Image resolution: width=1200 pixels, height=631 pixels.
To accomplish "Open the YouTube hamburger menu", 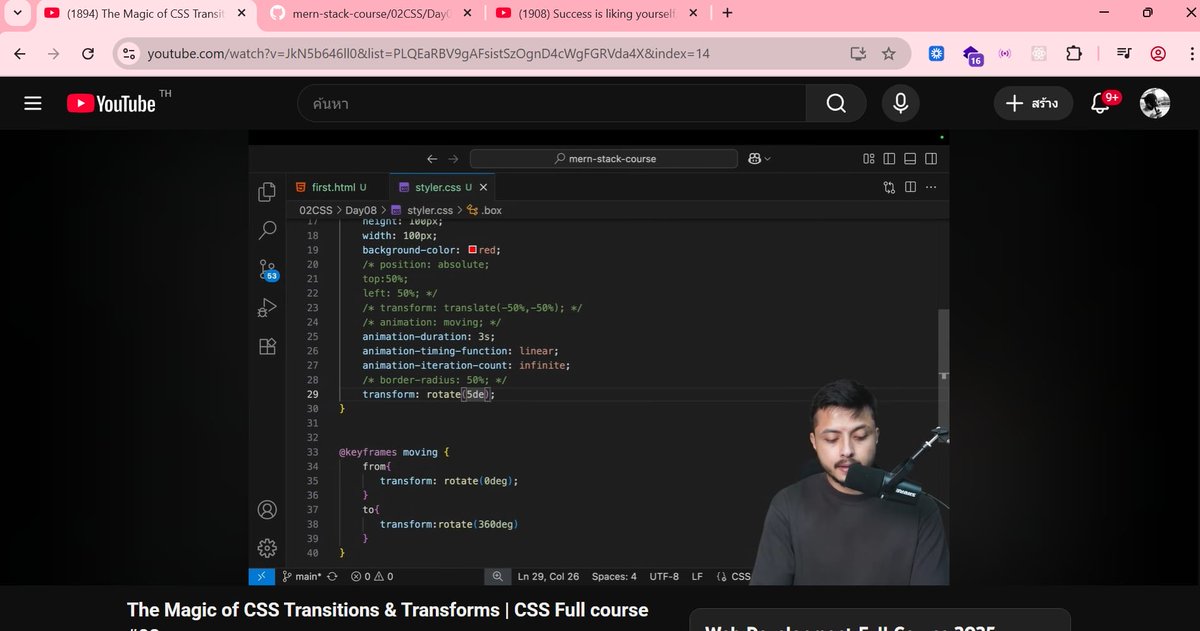I will (x=34, y=102).
